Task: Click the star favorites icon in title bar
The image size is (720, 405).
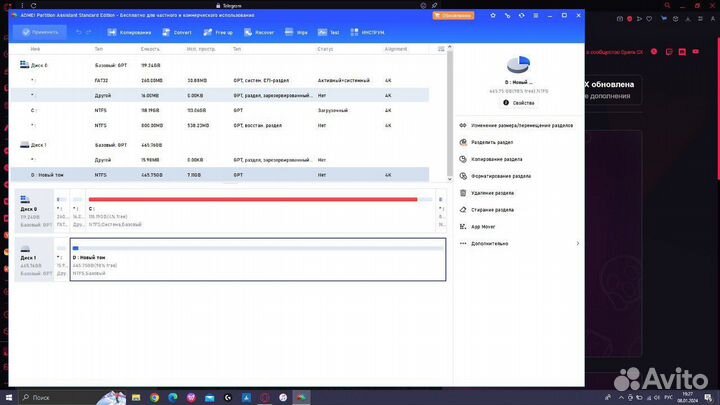Action: point(493,16)
